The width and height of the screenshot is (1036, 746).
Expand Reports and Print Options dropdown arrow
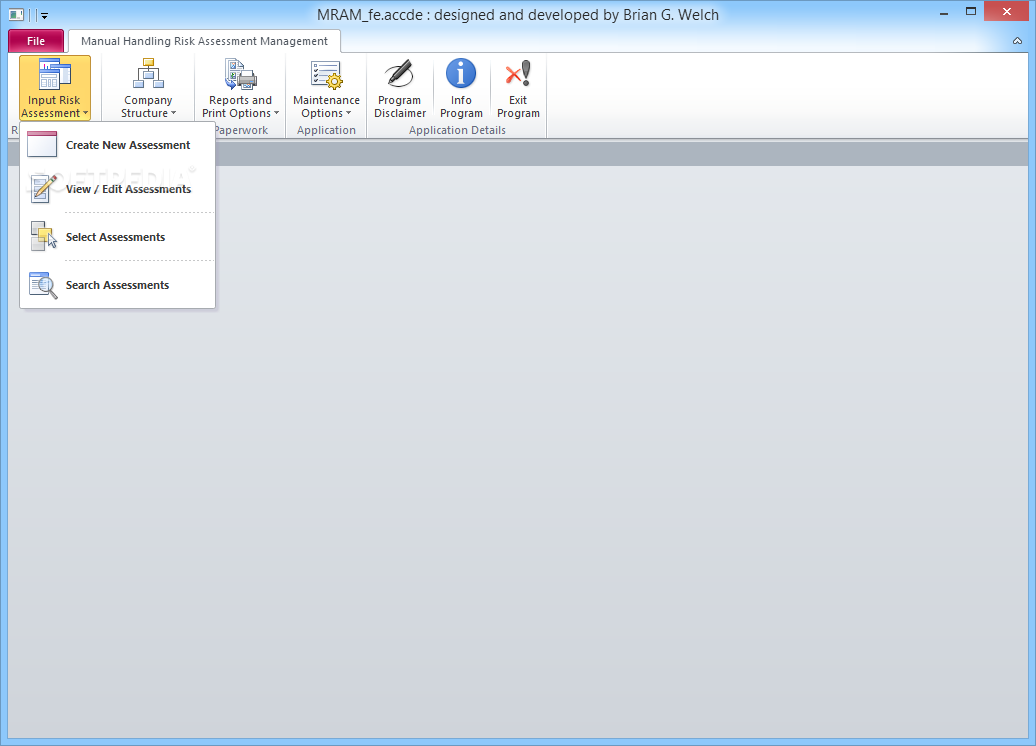click(276, 114)
